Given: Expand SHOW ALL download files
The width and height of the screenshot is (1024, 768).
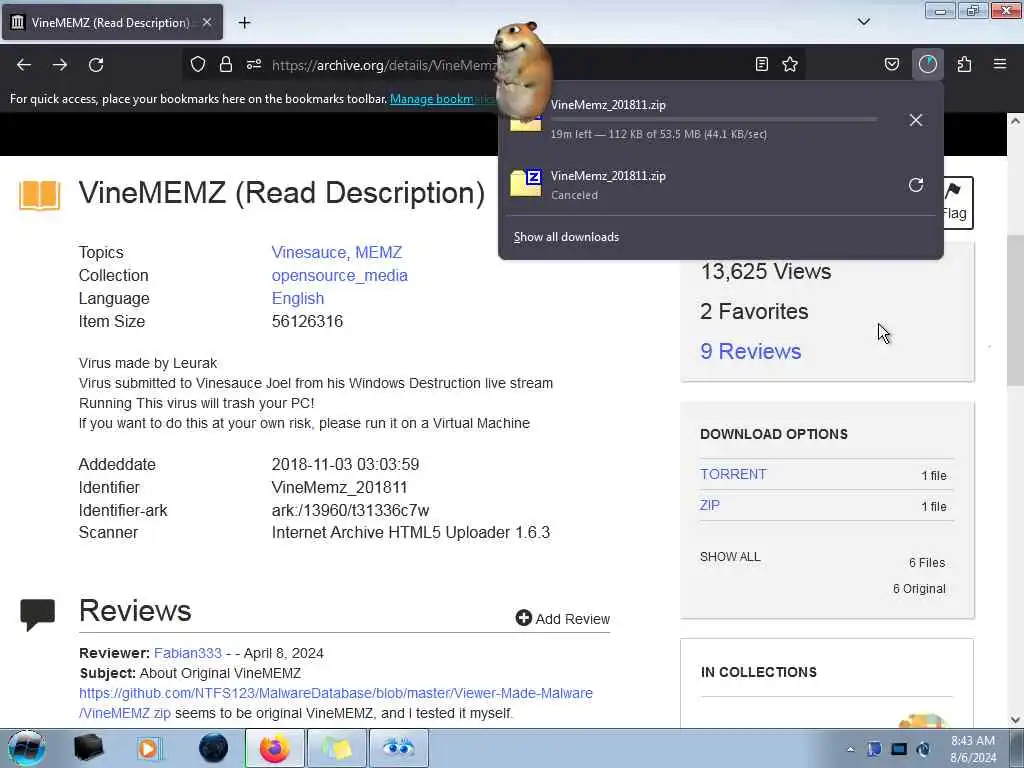Looking at the screenshot, I should point(730,557).
